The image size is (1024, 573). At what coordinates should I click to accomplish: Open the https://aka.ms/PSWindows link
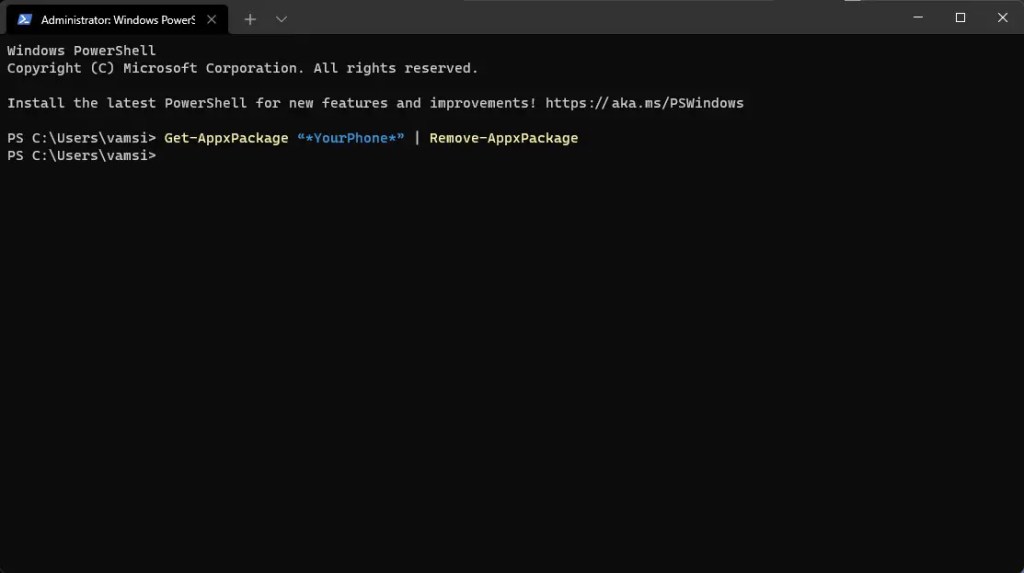645,103
